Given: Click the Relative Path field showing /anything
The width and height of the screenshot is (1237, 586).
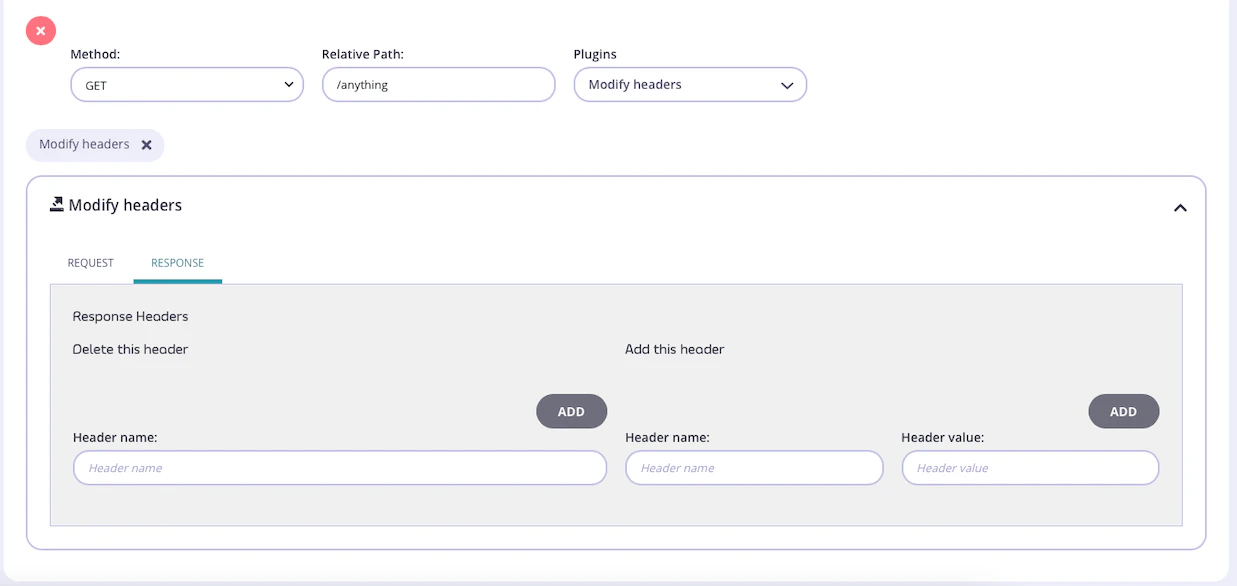Looking at the screenshot, I should click(x=438, y=84).
